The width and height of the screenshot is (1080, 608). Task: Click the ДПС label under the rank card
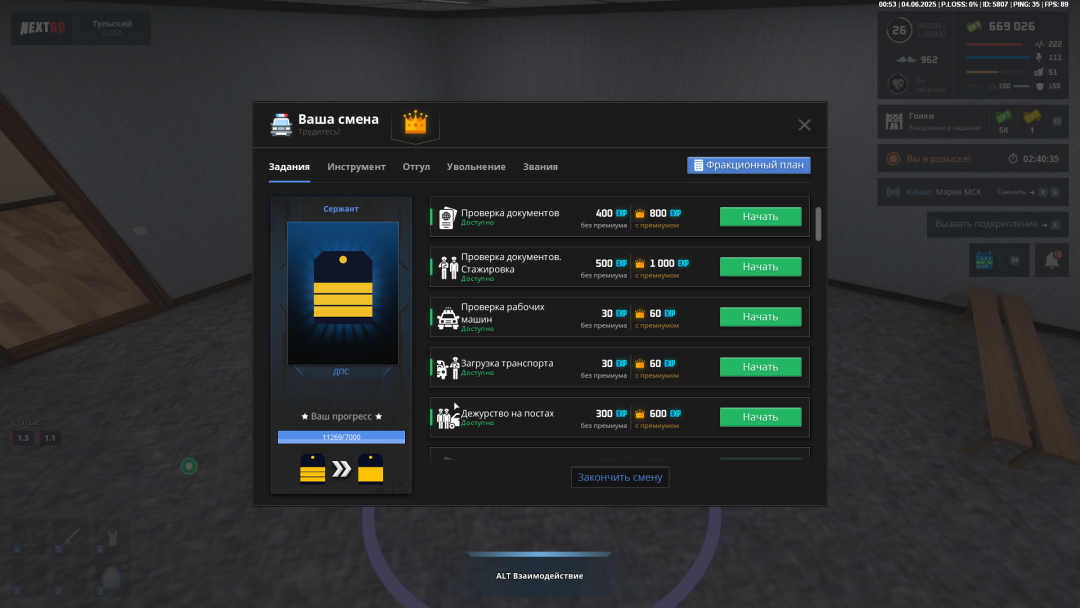pos(341,372)
